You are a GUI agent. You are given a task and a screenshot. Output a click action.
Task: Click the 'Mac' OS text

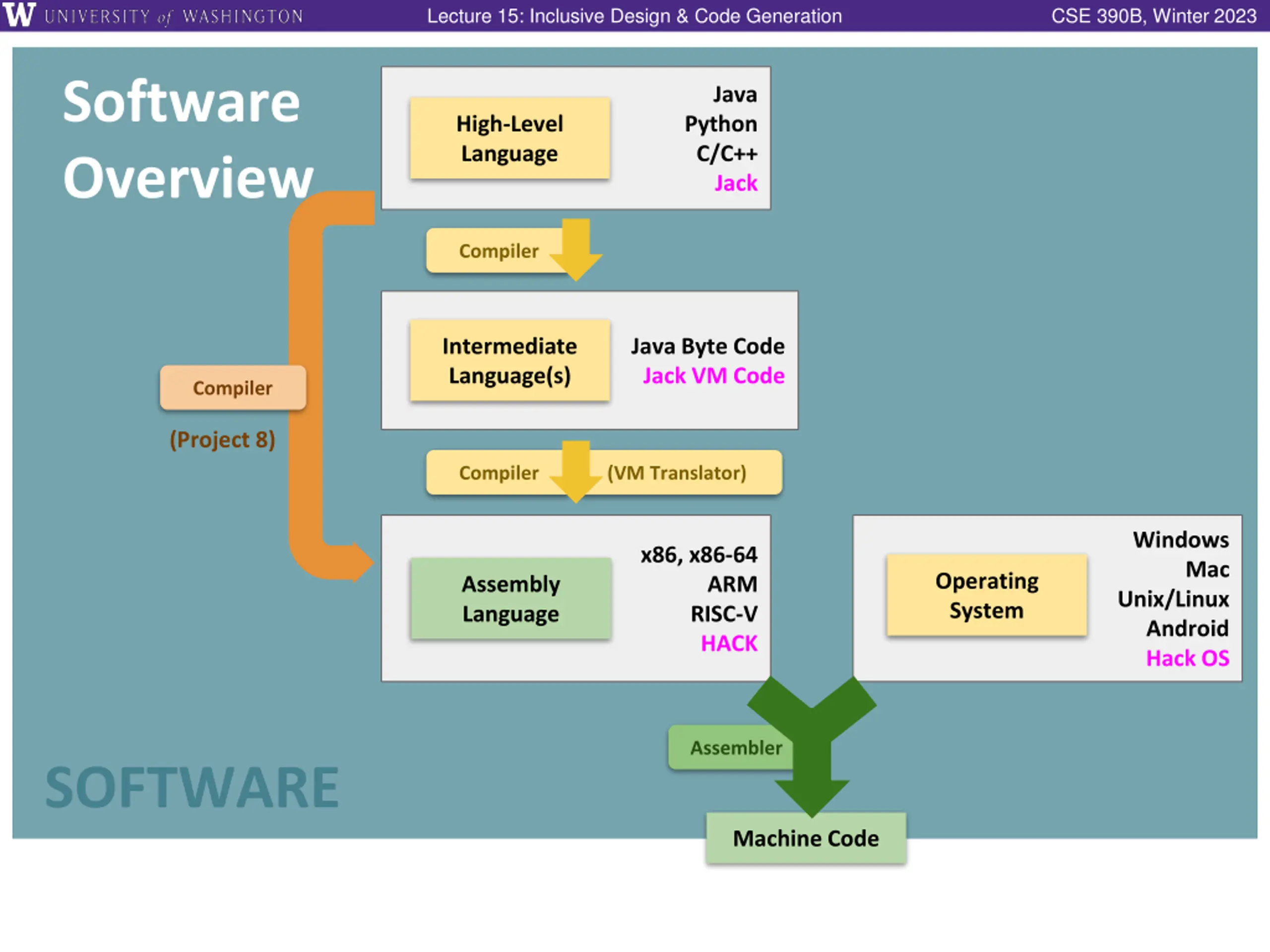1207,570
